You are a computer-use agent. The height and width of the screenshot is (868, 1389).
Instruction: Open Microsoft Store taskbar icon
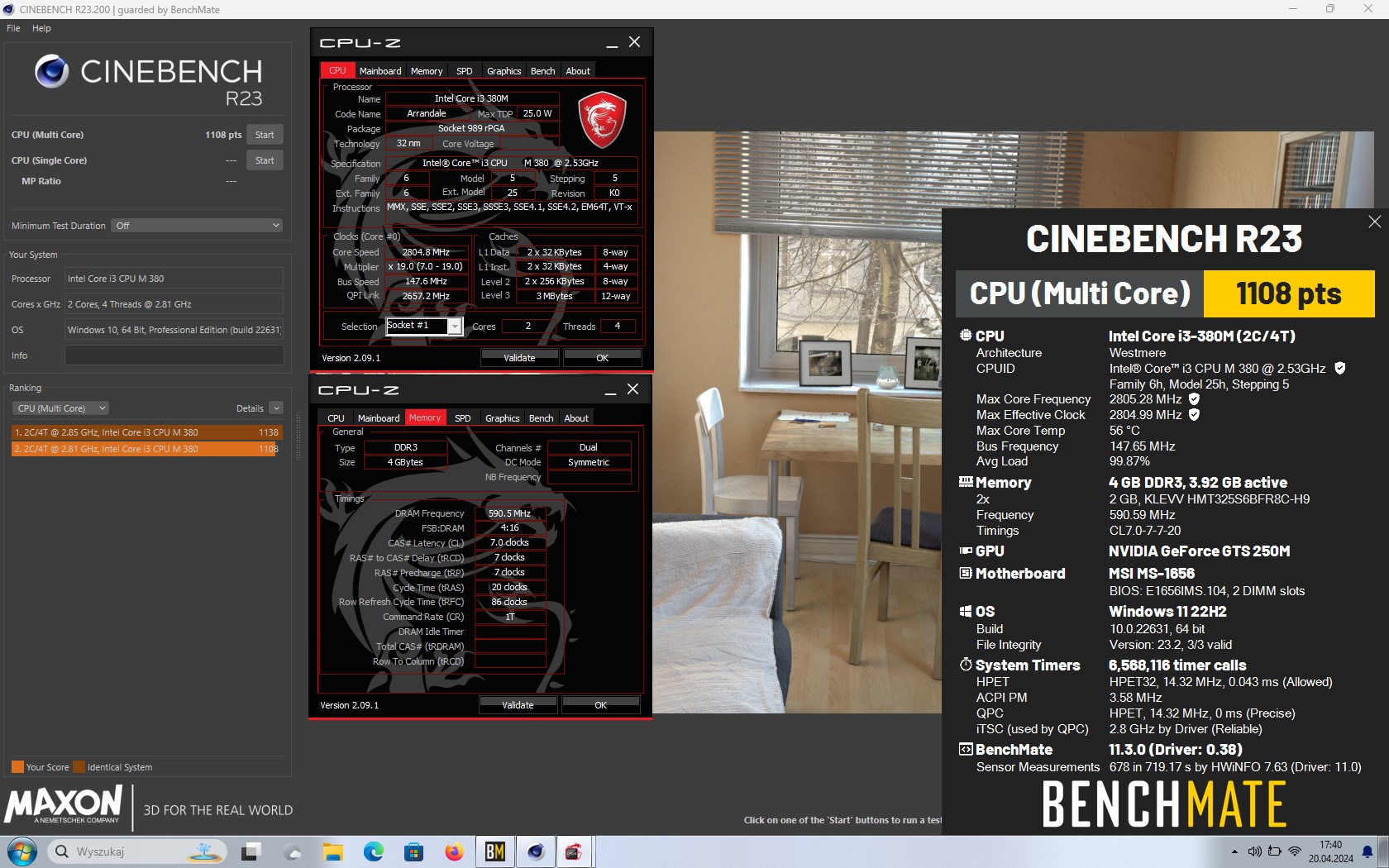pos(413,851)
